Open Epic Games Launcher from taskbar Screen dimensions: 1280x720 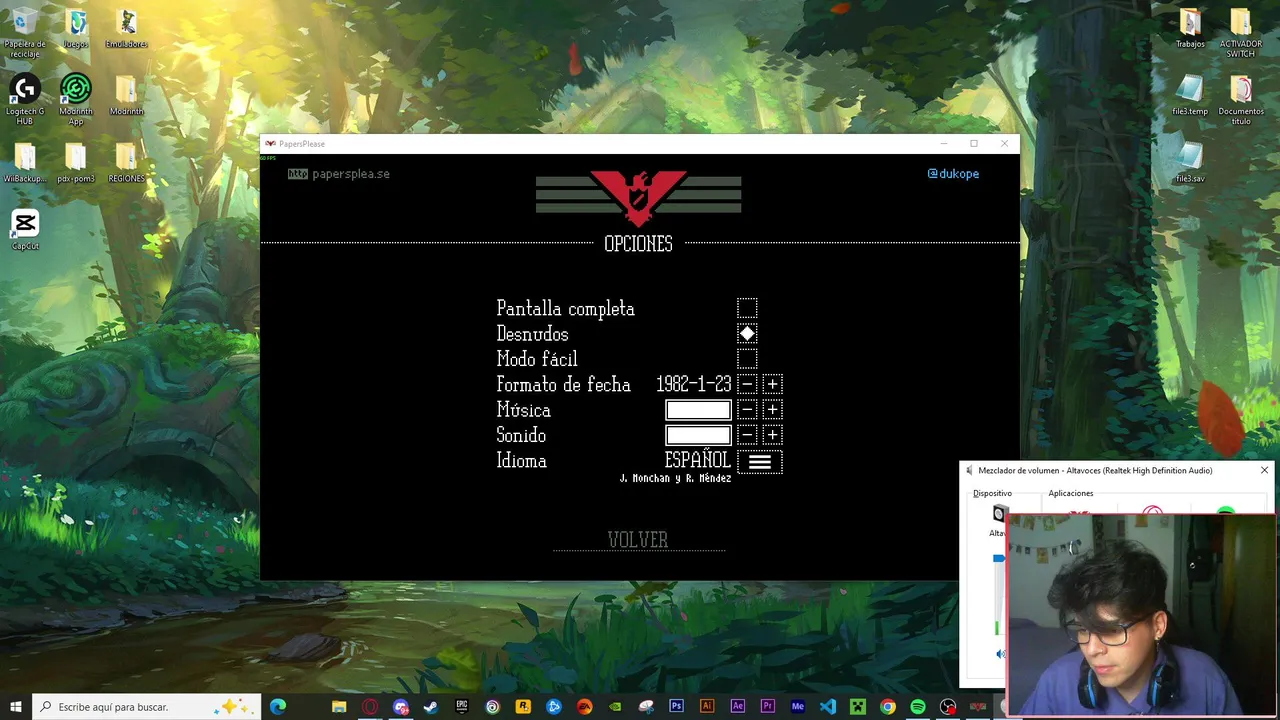click(x=462, y=707)
